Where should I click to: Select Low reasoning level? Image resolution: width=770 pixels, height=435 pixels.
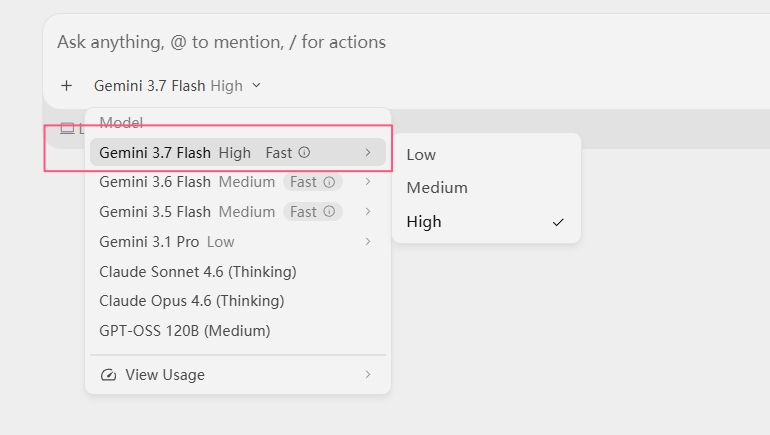(486, 155)
